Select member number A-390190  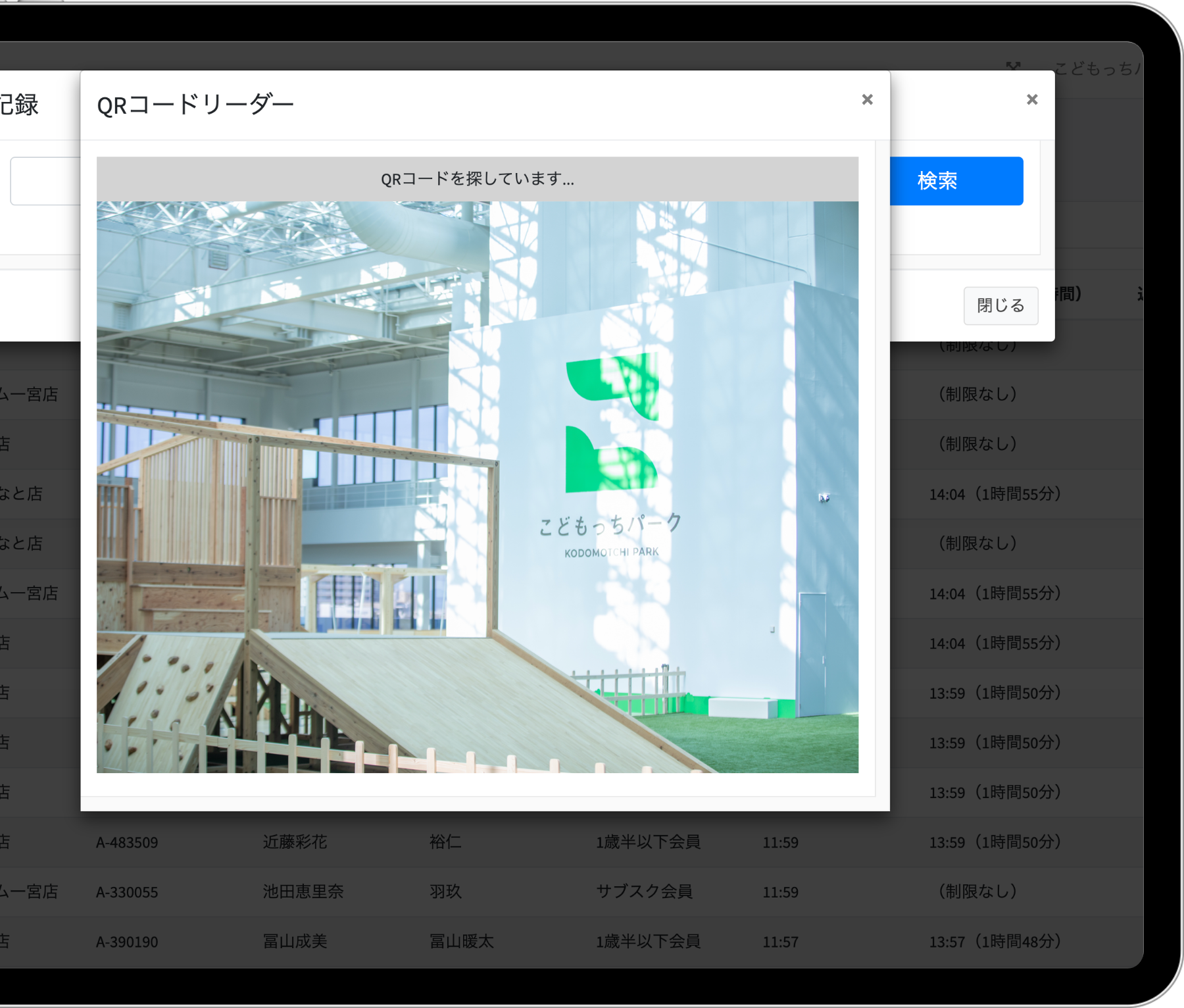(x=127, y=942)
